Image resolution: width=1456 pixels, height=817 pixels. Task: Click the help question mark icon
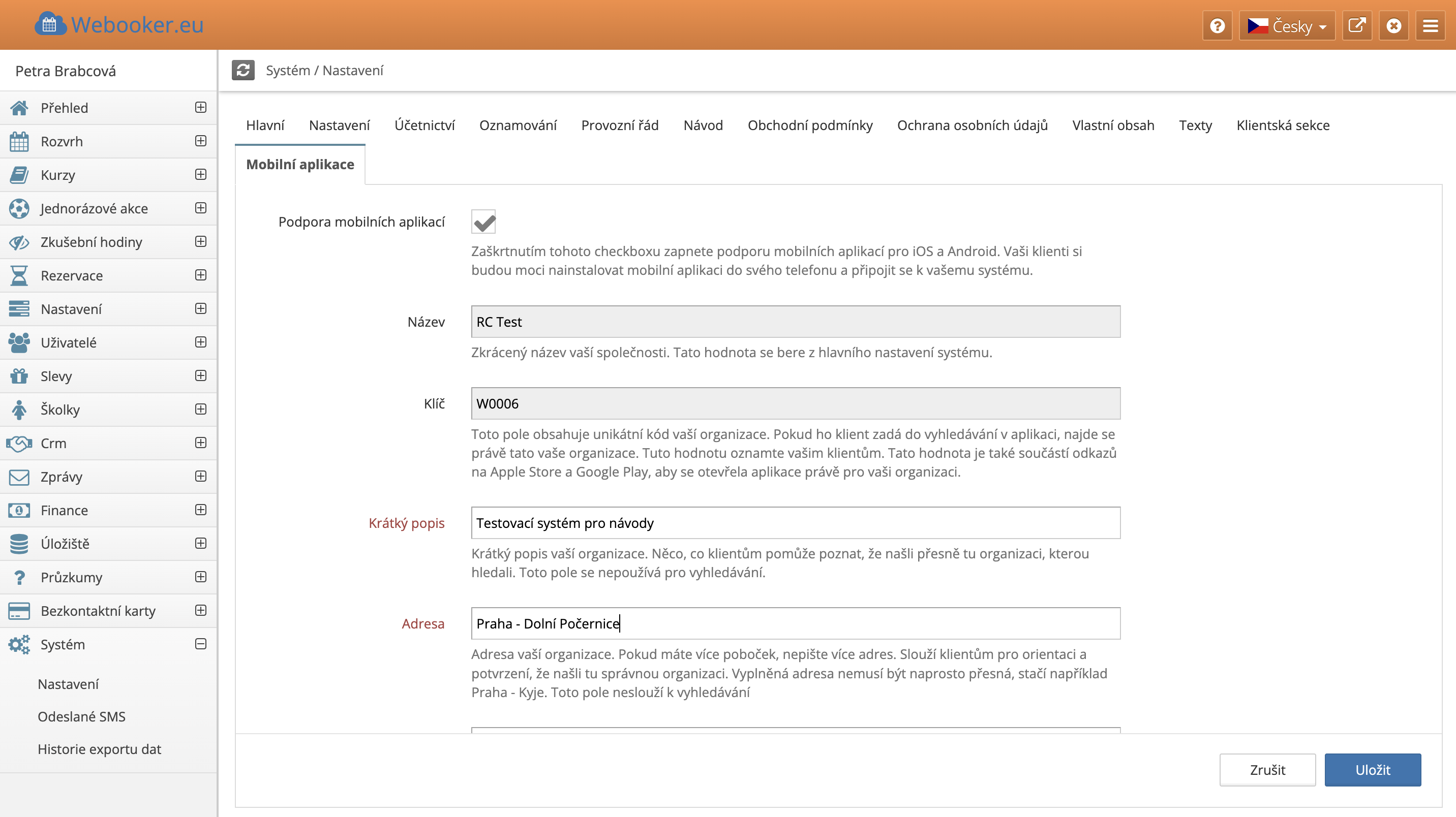pos(1217,25)
